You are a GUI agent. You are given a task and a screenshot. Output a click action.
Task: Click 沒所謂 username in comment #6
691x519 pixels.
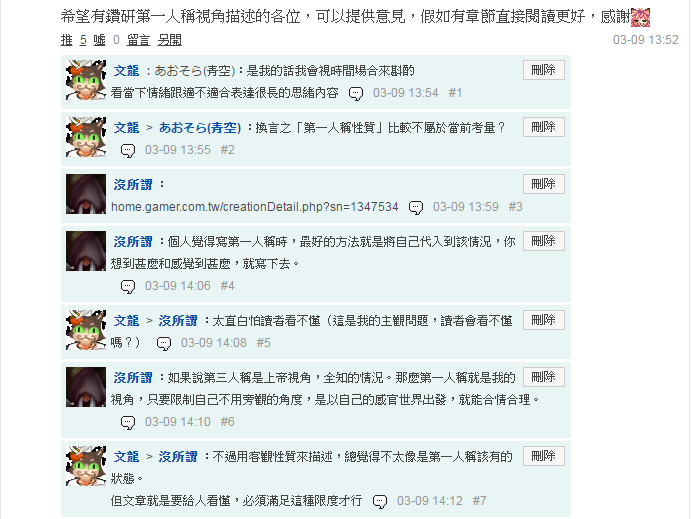point(133,378)
